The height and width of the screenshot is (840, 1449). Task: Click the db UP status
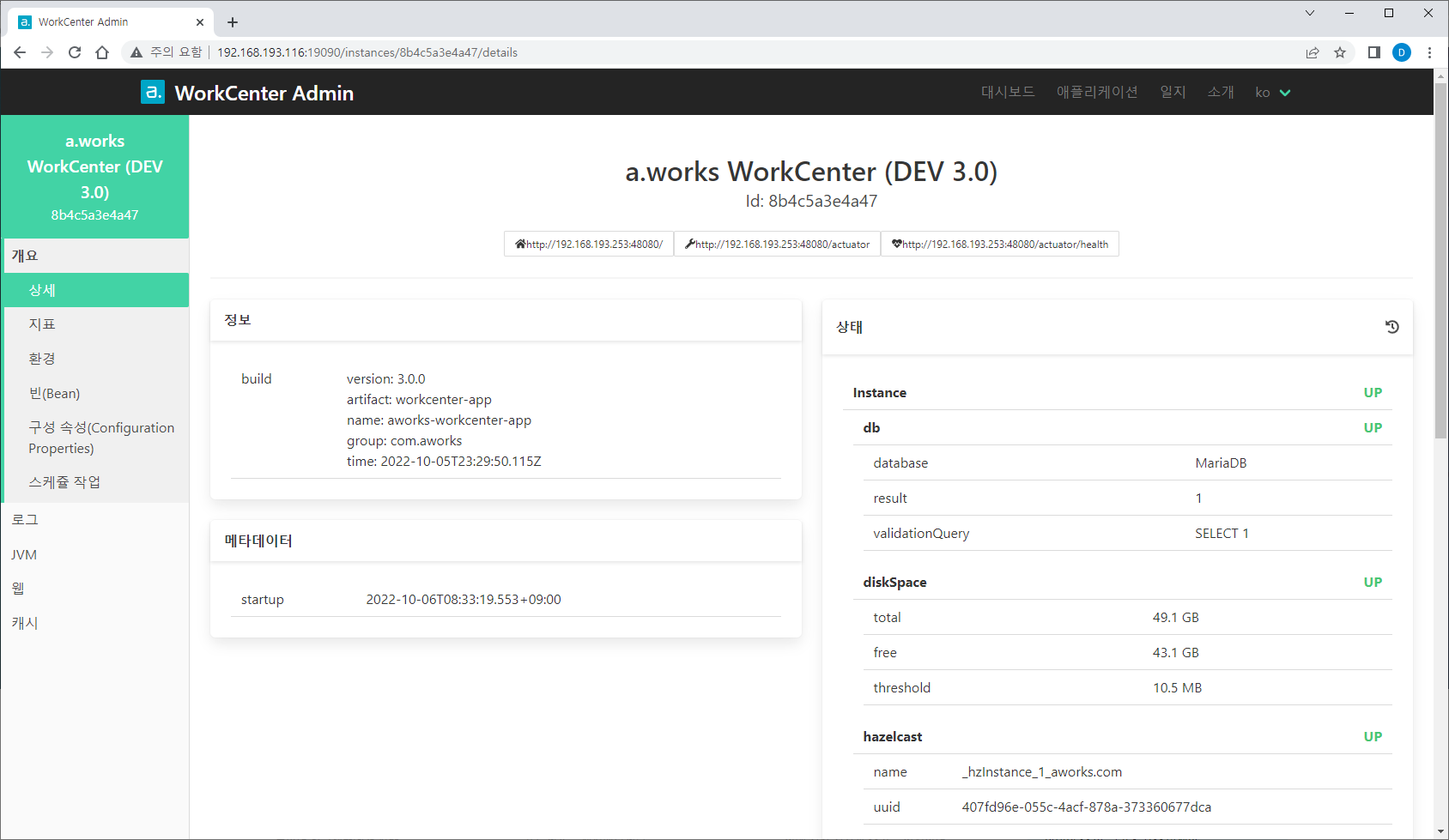tap(1373, 427)
